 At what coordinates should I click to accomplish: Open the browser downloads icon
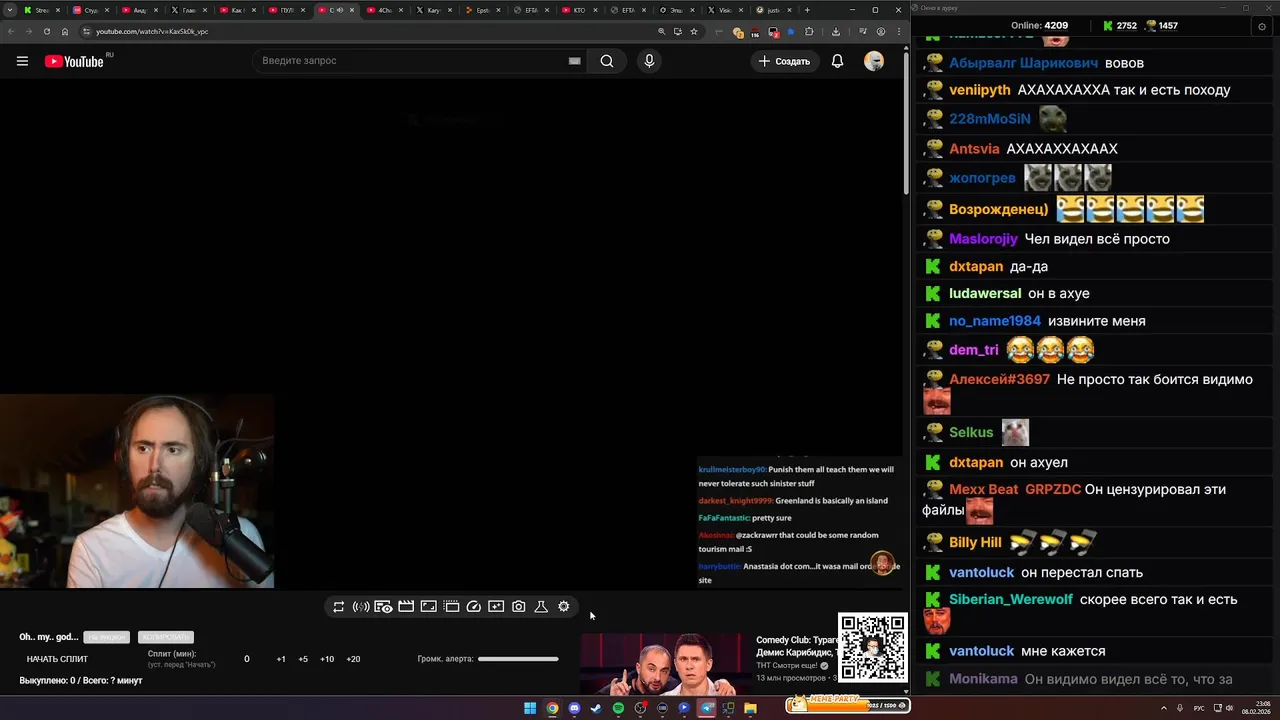click(x=836, y=31)
